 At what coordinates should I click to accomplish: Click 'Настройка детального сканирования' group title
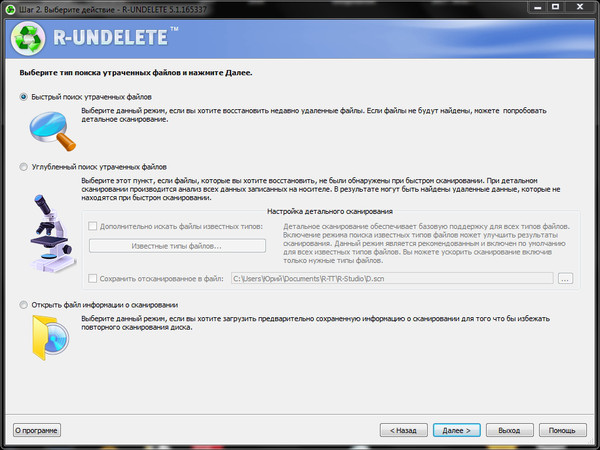click(x=330, y=211)
